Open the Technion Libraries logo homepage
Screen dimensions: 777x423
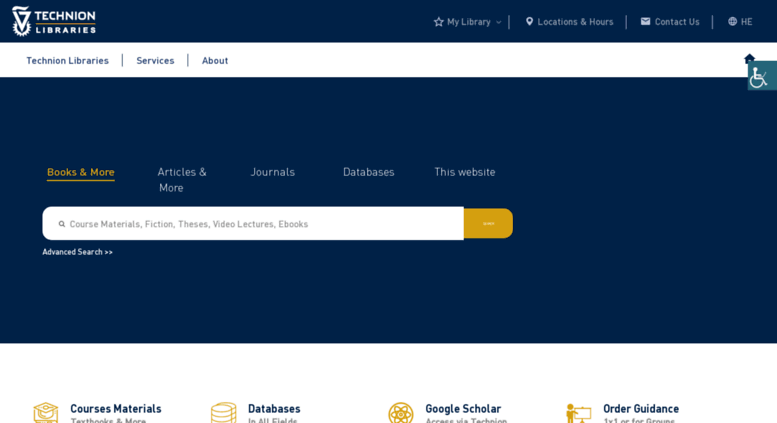click(54, 21)
